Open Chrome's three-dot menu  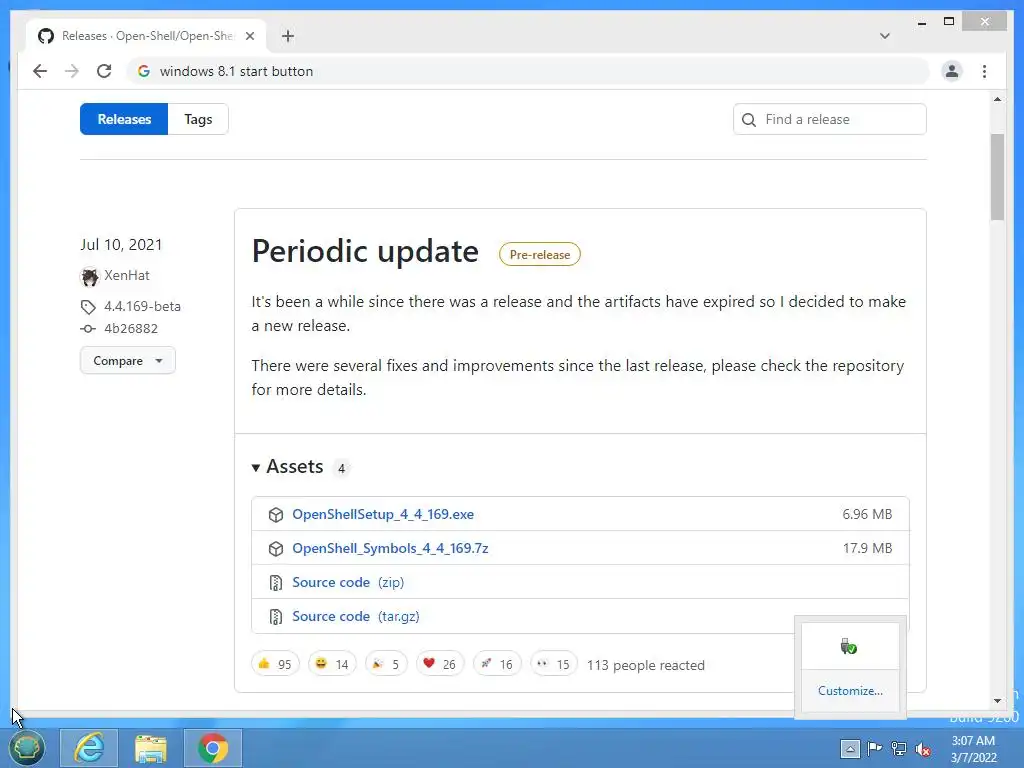tap(984, 71)
